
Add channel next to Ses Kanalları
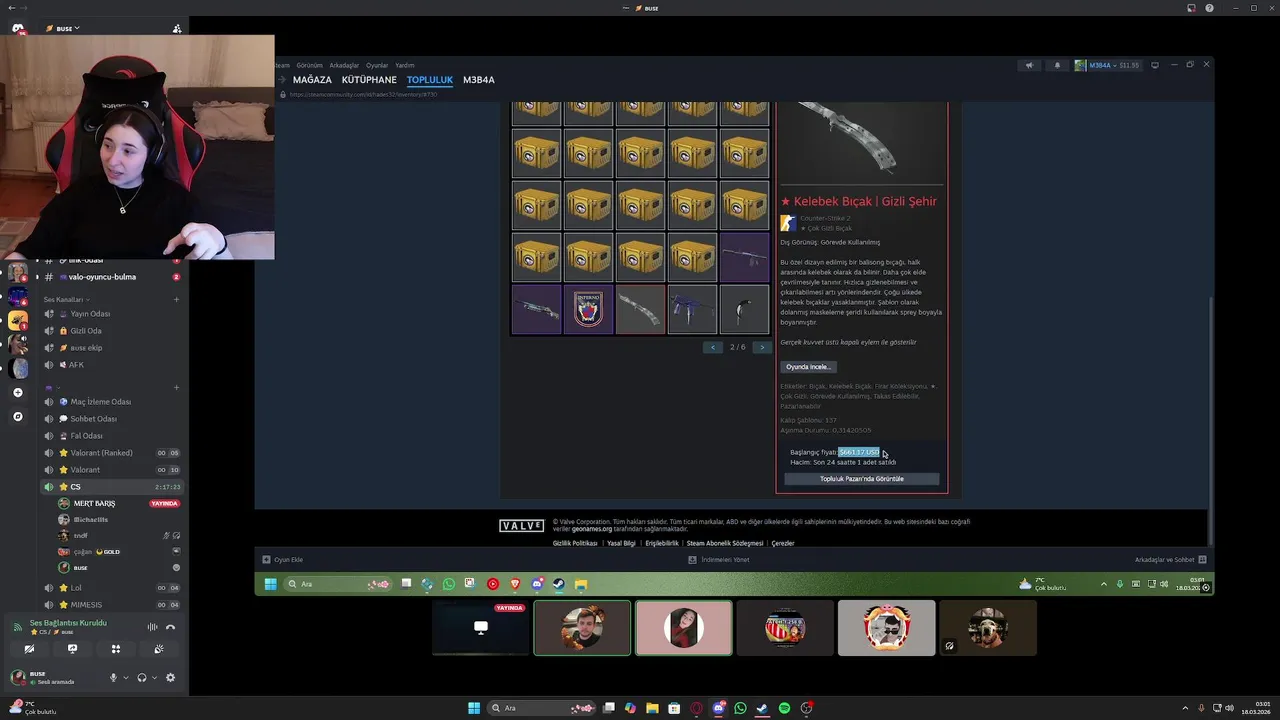pyautogui.click(x=177, y=300)
